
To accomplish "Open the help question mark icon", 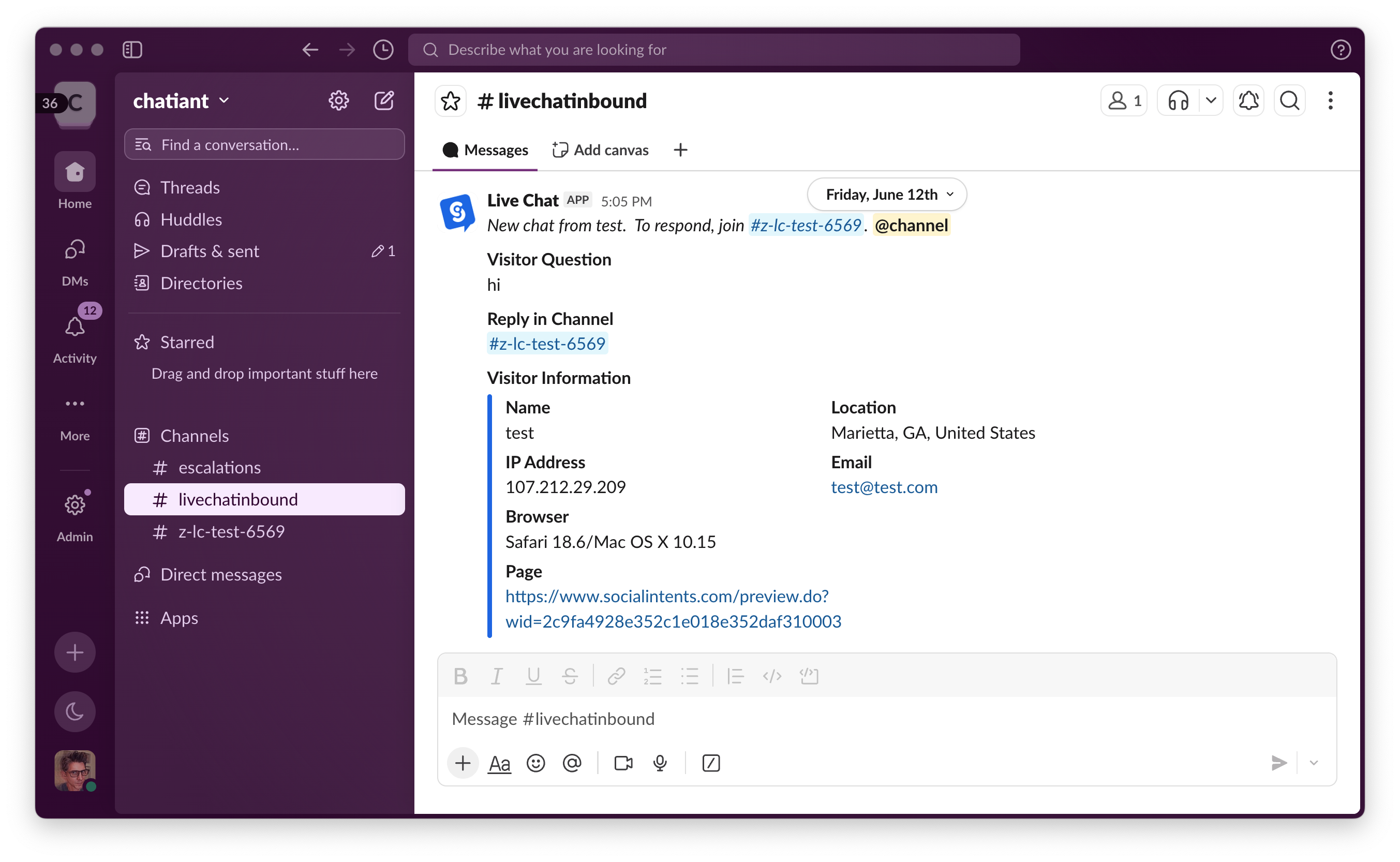I will pyautogui.click(x=1340, y=50).
